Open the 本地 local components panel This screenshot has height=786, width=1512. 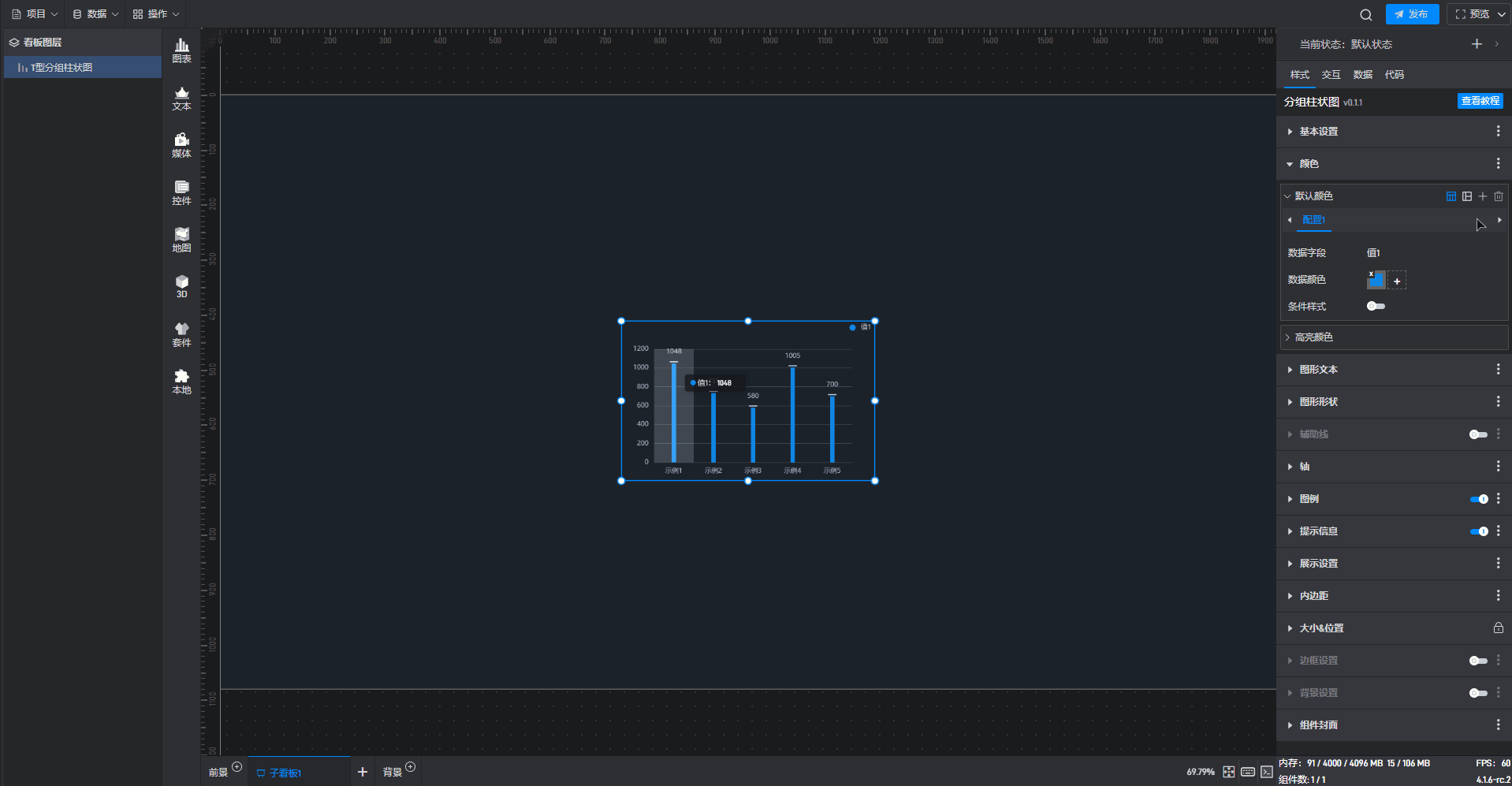pyautogui.click(x=181, y=382)
